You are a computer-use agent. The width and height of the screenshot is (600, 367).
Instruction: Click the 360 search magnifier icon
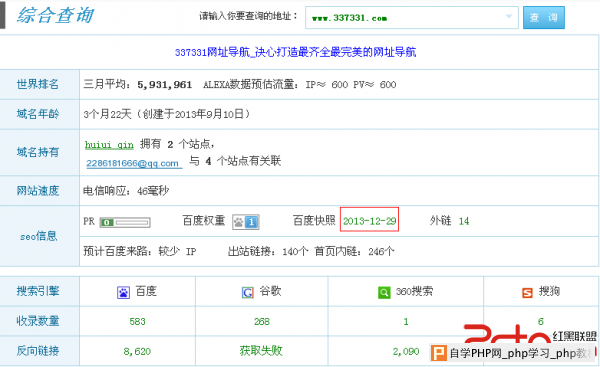point(384,292)
